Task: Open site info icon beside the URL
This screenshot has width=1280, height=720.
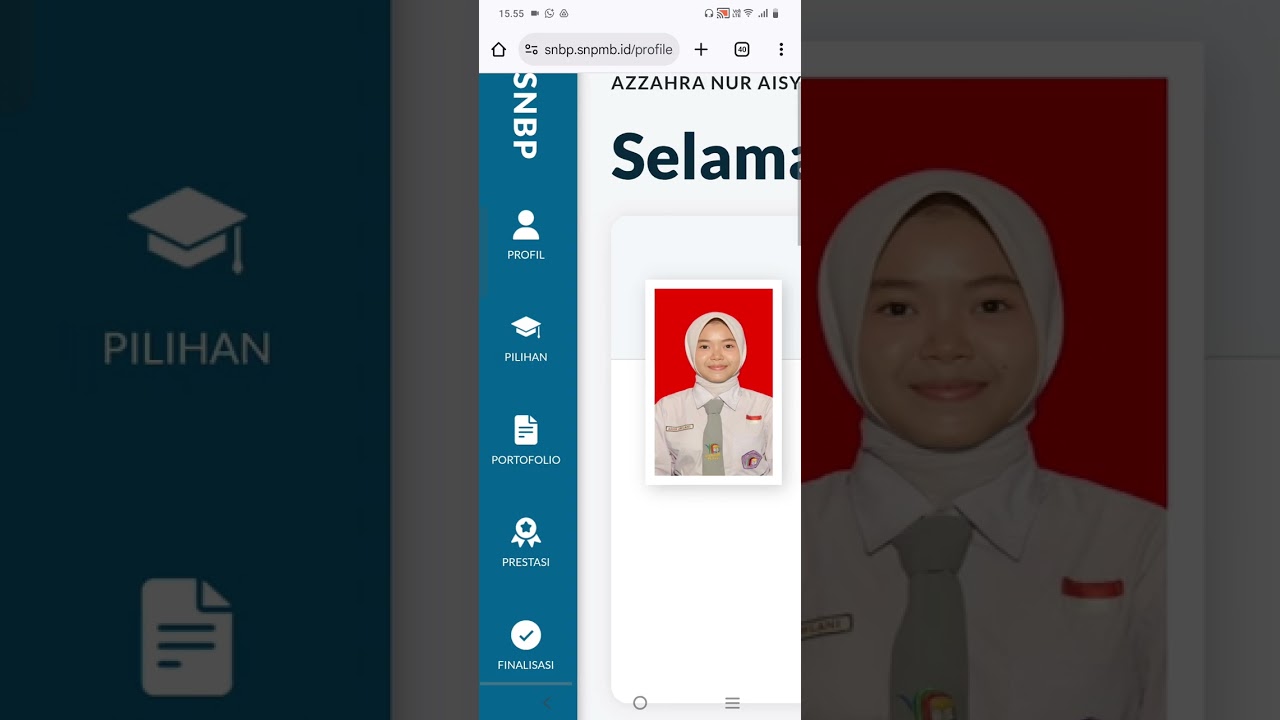Action: (x=531, y=49)
